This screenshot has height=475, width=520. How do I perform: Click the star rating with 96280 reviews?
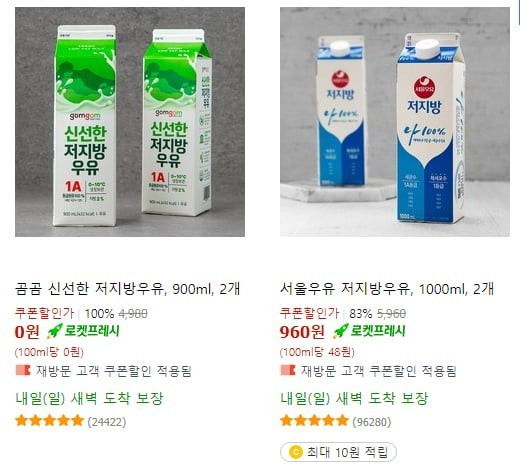point(314,421)
